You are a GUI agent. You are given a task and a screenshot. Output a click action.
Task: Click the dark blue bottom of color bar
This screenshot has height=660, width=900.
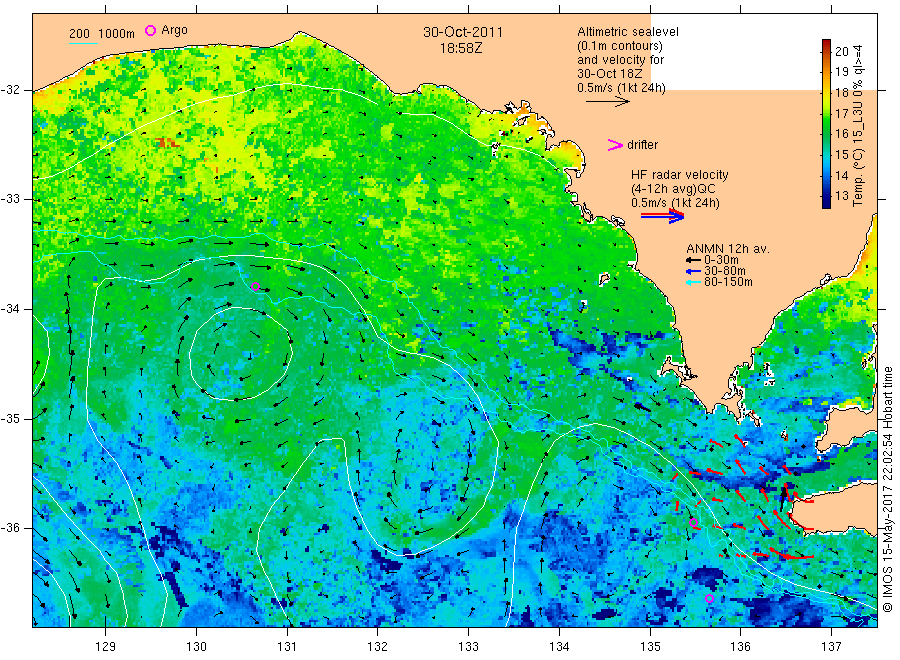point(827,203)
